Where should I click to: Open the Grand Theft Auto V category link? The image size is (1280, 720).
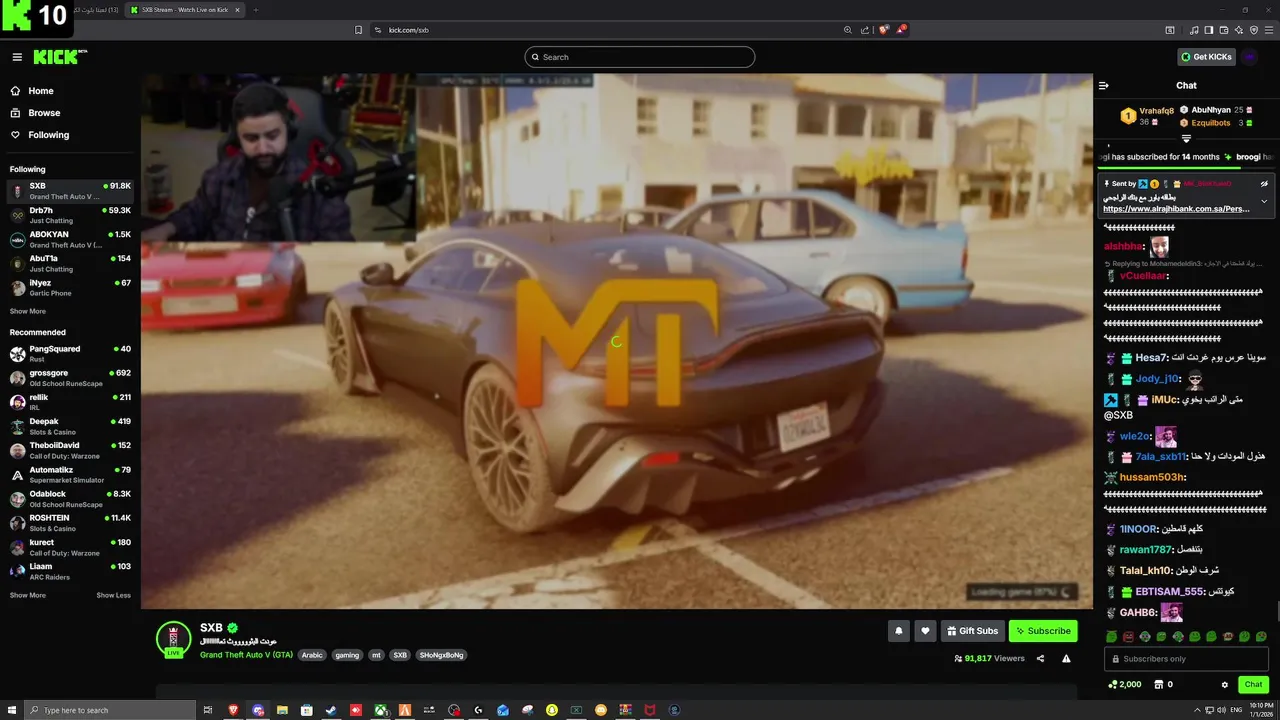(246, 655)
